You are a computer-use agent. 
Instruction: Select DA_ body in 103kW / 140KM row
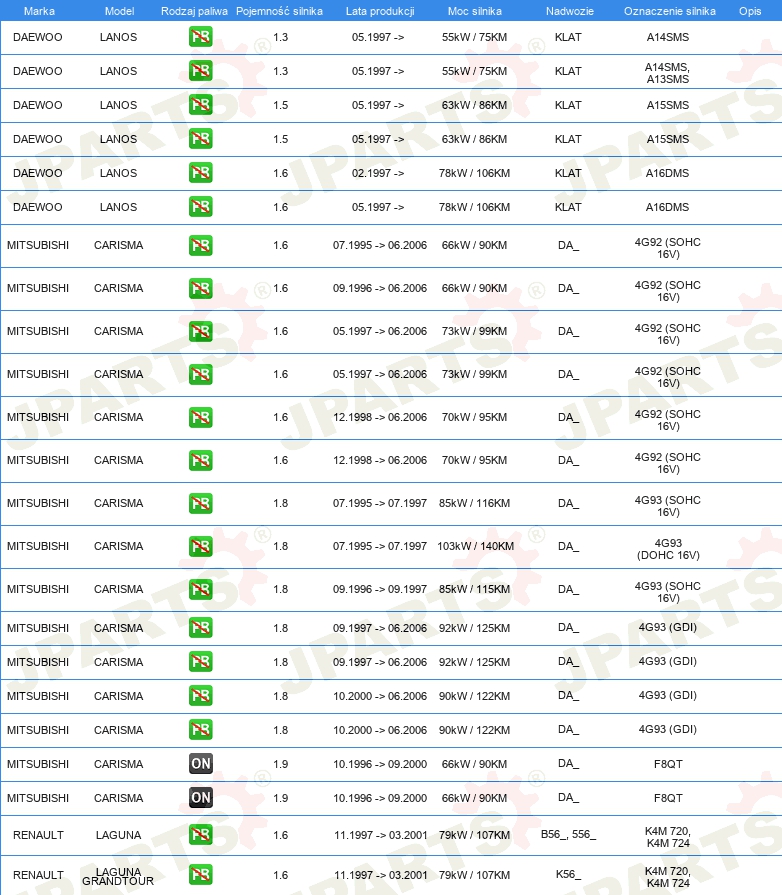tap(568, 546)
